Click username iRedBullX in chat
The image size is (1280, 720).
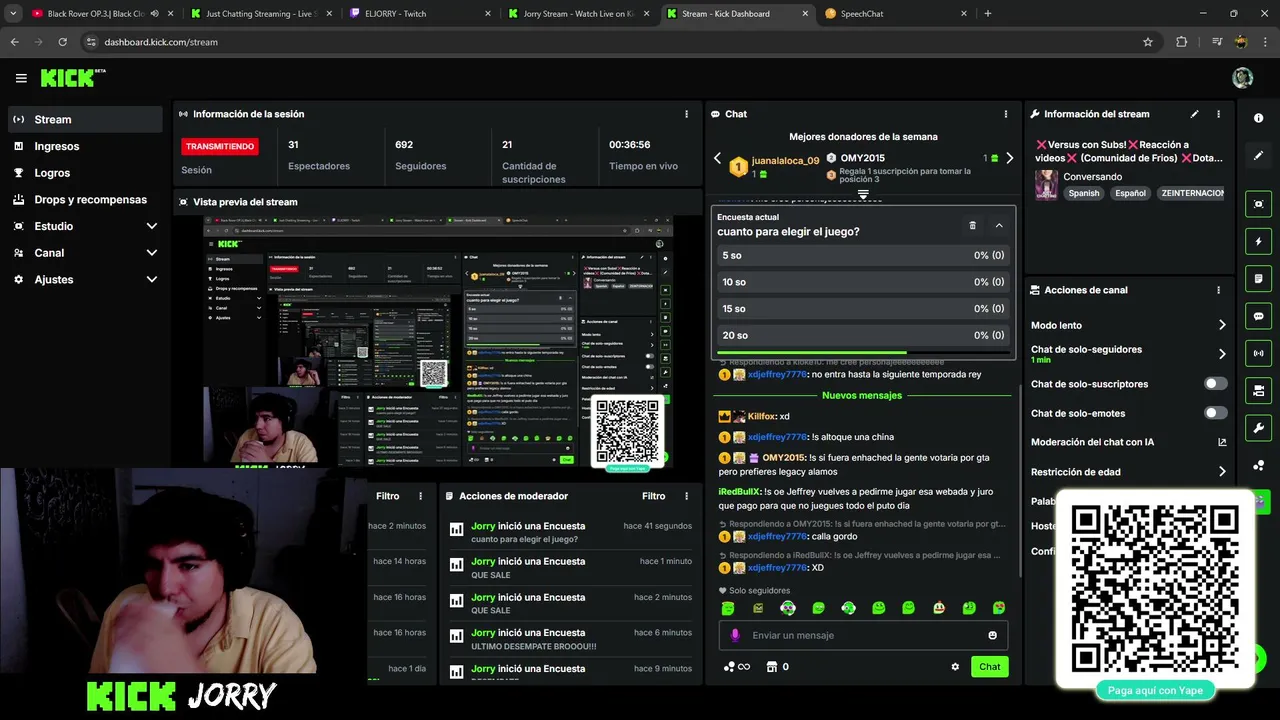coord(740,491)
